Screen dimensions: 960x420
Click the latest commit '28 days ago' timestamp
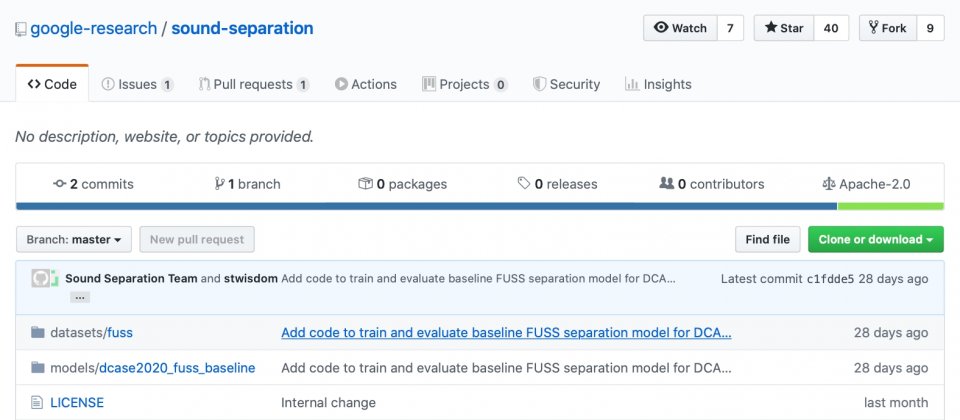pos(893,279)
